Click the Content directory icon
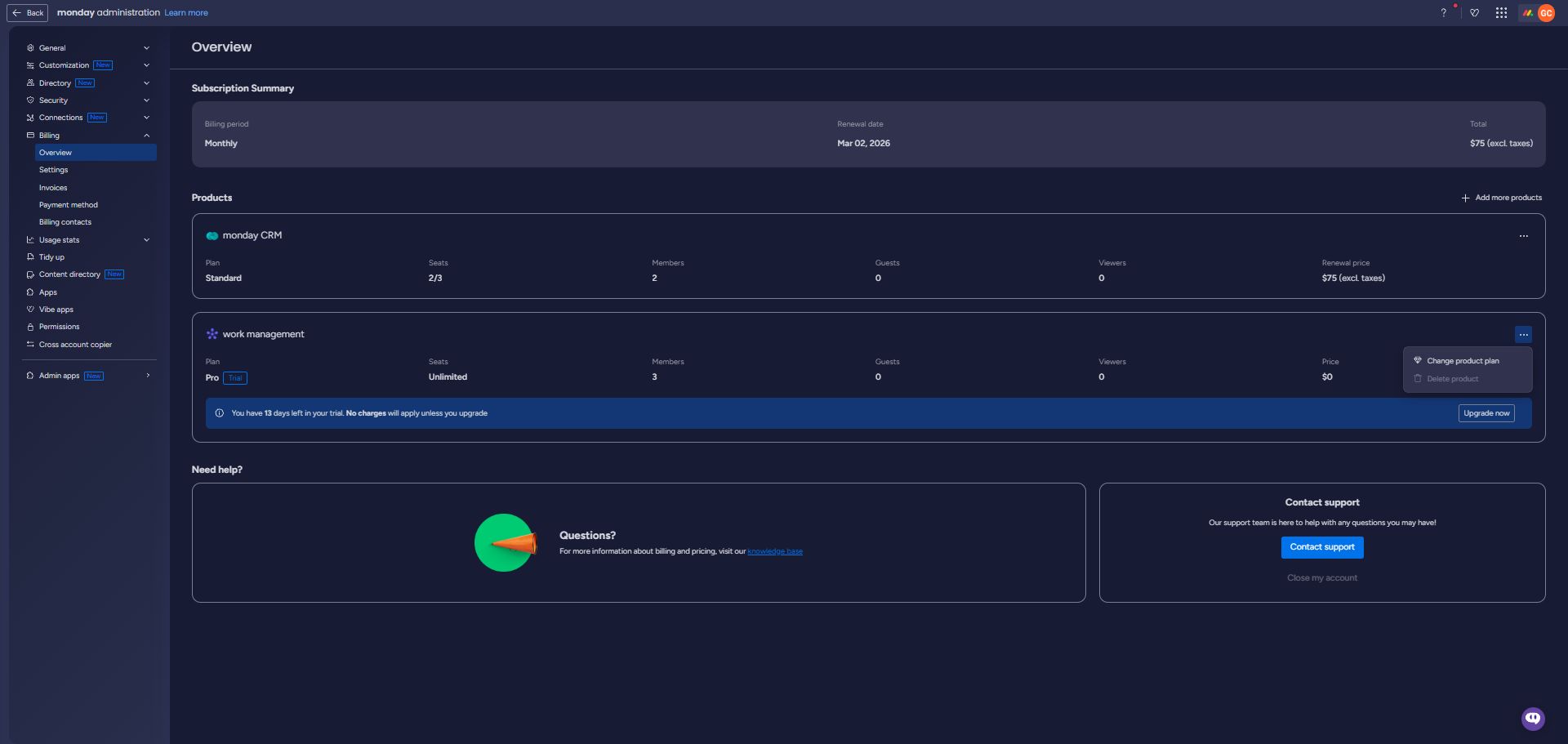The image size is (1568, 744). [30, 274]
